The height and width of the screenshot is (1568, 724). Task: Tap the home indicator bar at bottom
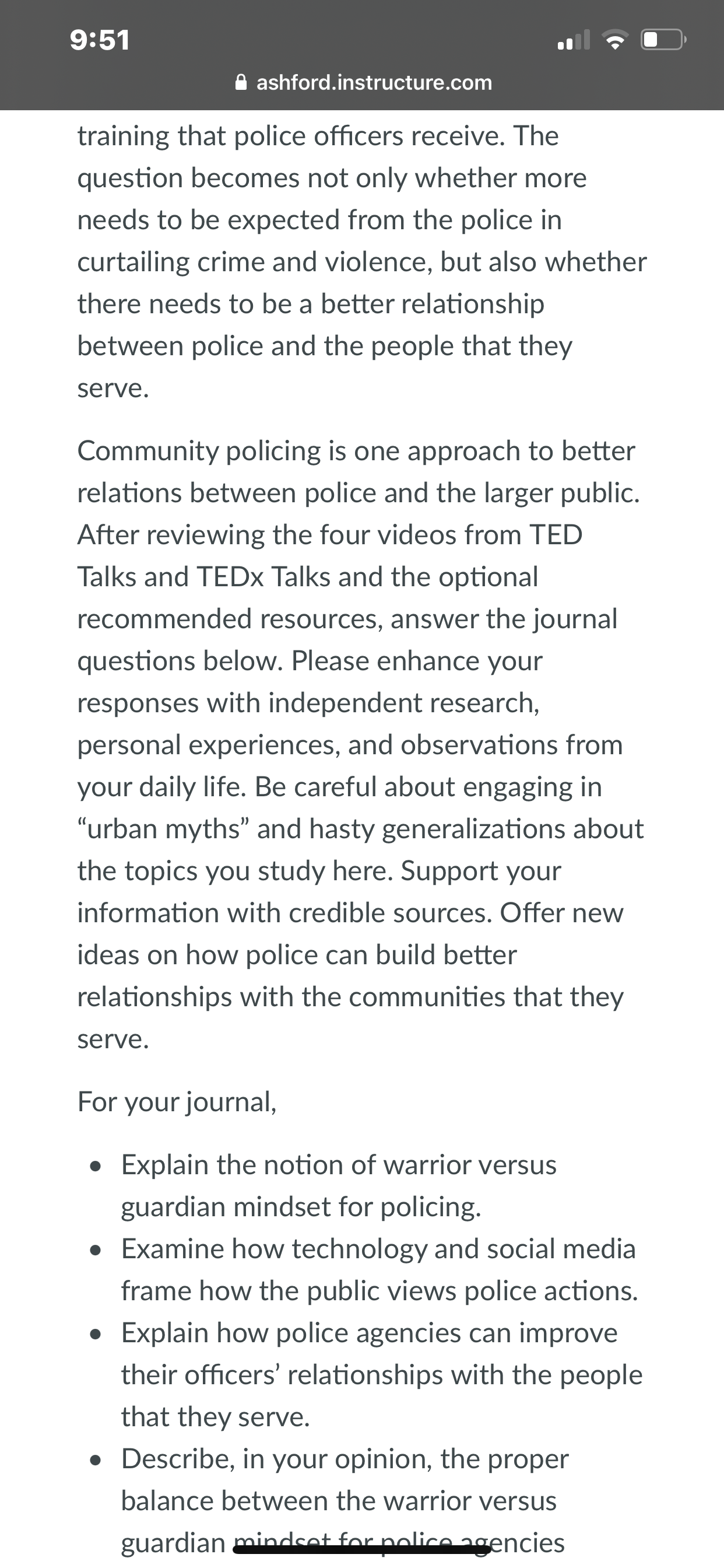[362, 1549]
